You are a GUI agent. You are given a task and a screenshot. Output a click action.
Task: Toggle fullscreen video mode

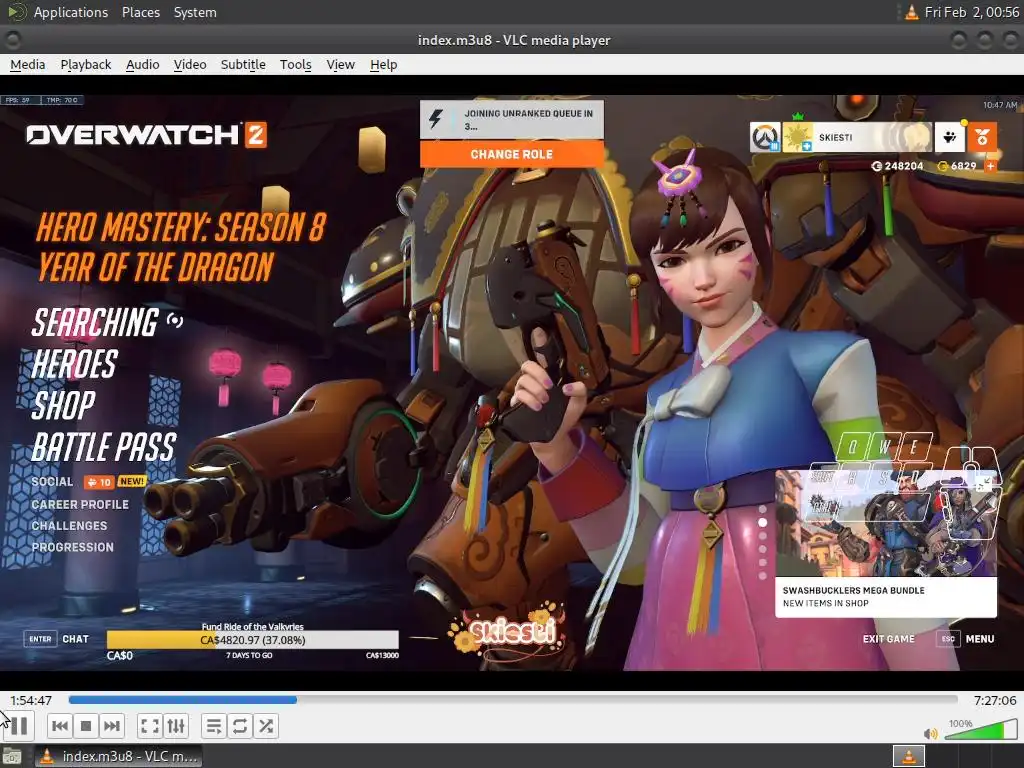tap(150, 726)
